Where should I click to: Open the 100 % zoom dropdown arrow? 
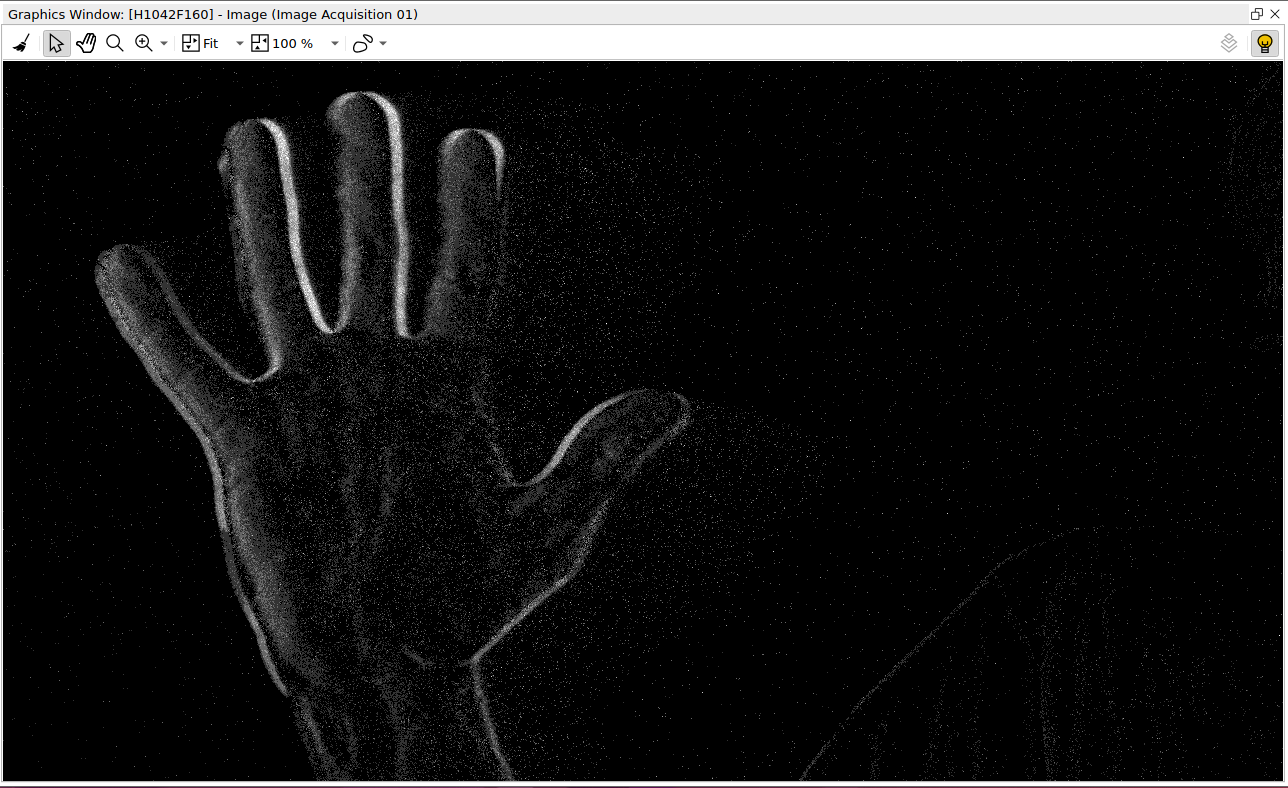pos(334,44)
